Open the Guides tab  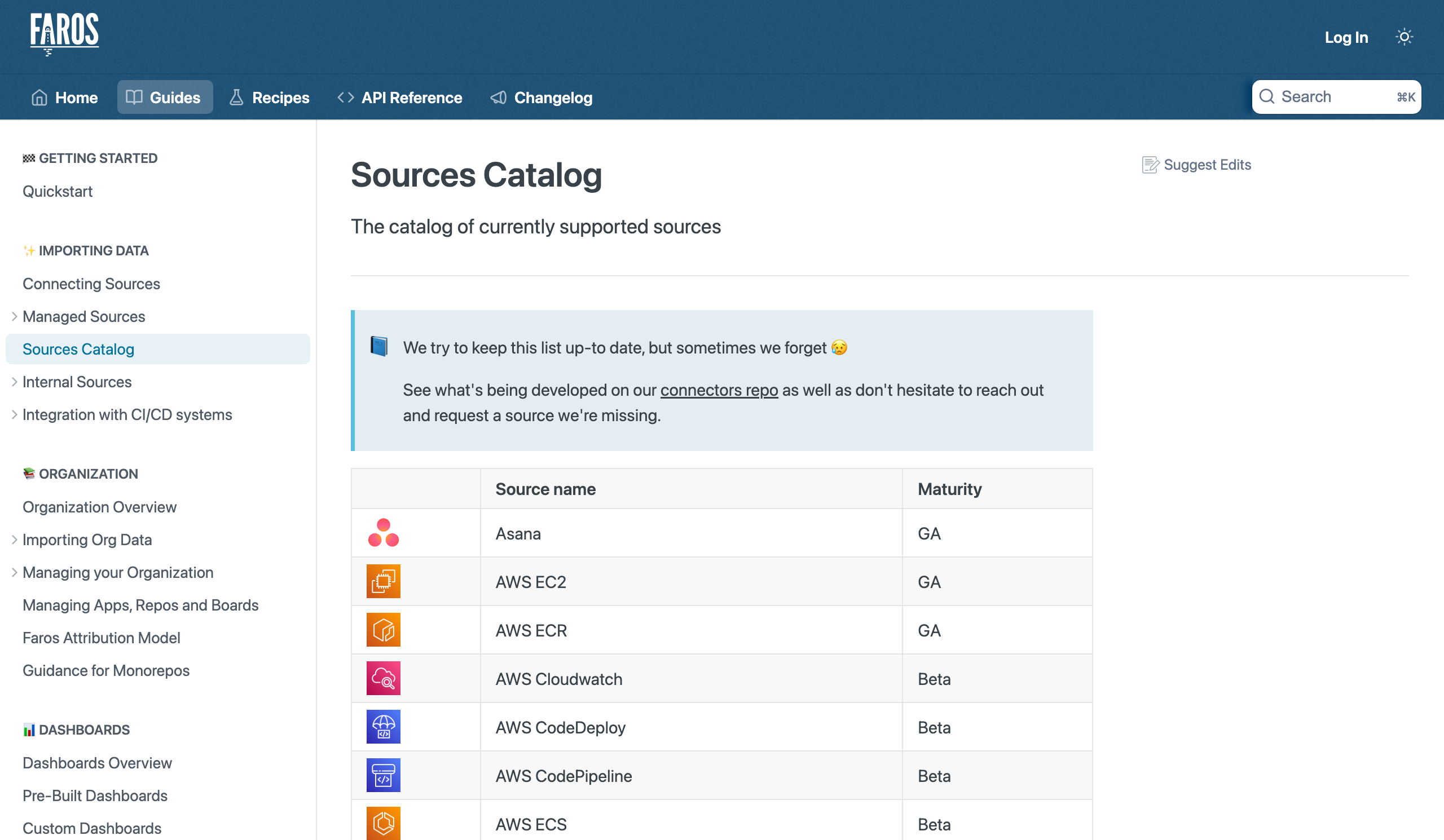point(165,98)
